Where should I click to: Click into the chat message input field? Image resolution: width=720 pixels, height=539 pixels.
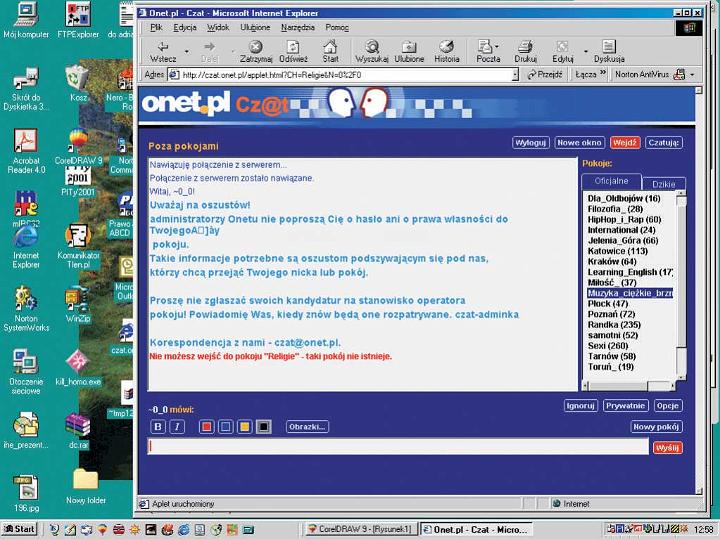398,446
